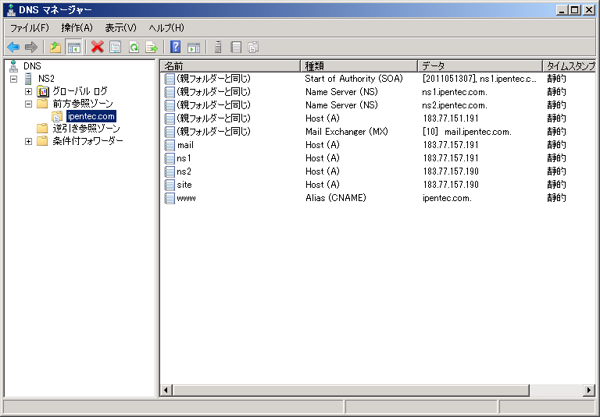Open the 操作(A) menu
Viewport: 600px width, 417px height.
tap(77, 28)
